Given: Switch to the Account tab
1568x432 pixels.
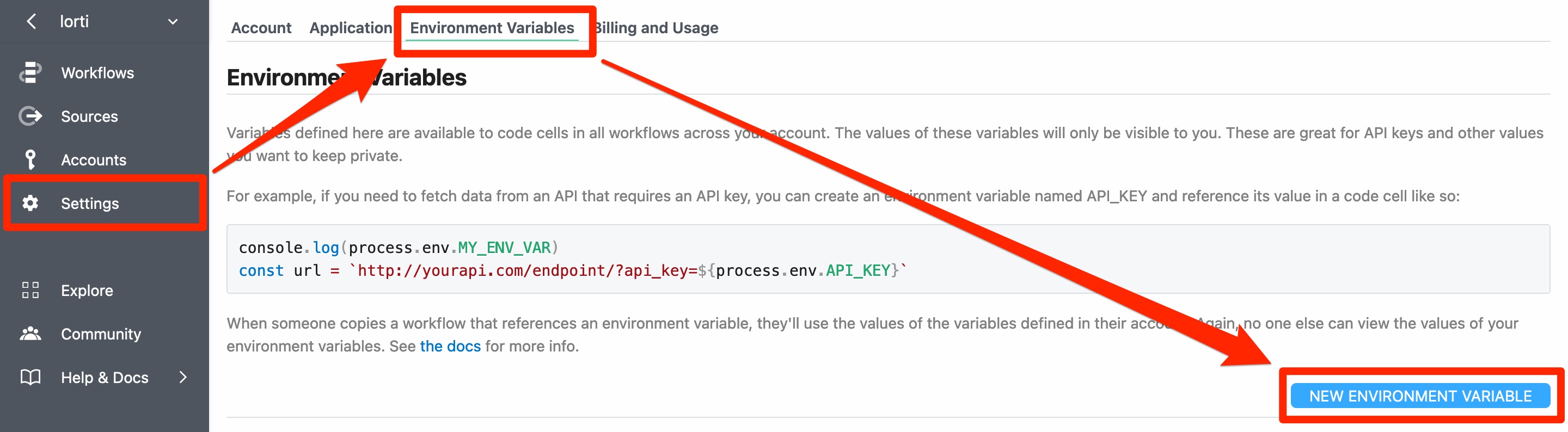Looking at the screenshot, I should 261,28.
